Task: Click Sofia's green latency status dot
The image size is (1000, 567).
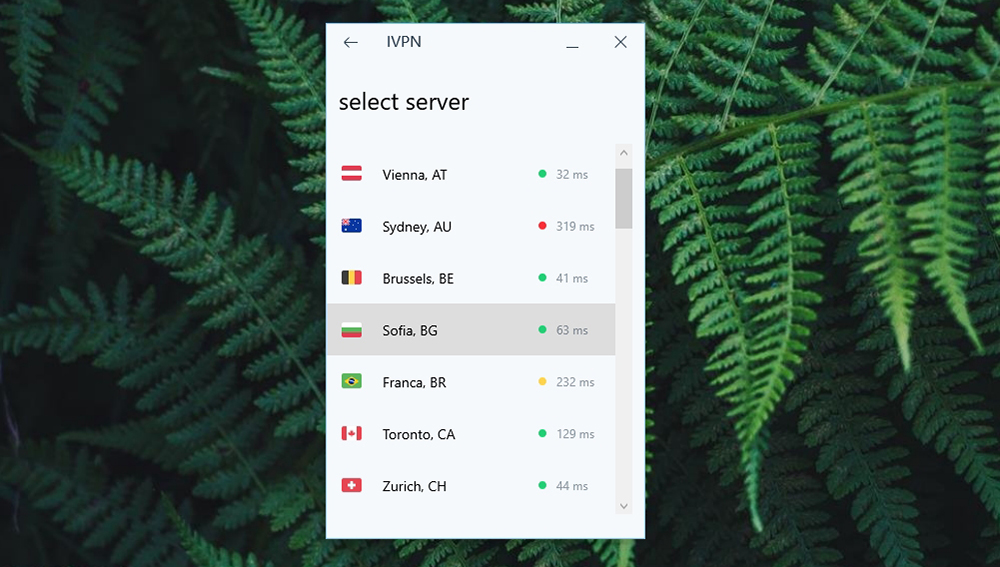Action: point(542,330)
